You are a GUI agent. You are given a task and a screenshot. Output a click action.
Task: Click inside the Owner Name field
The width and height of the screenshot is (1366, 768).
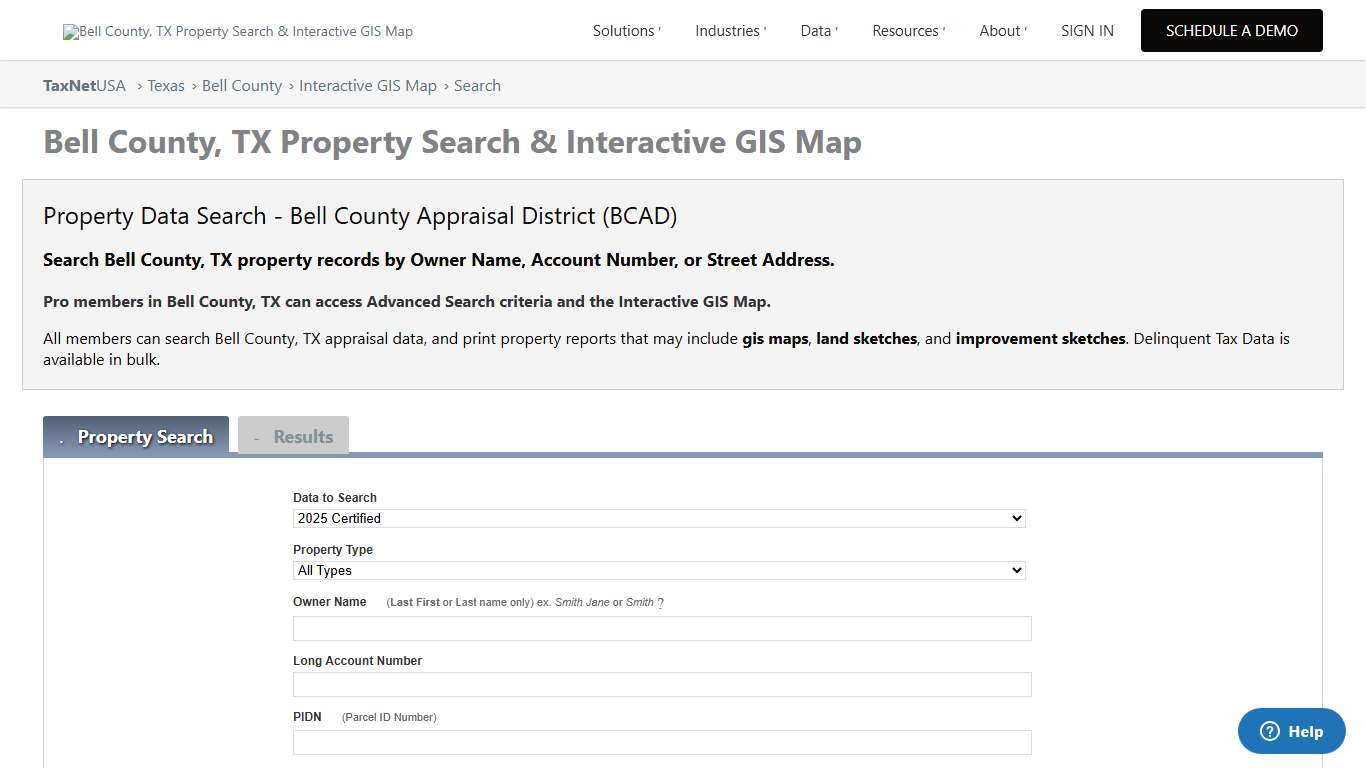tap(661, 628)
